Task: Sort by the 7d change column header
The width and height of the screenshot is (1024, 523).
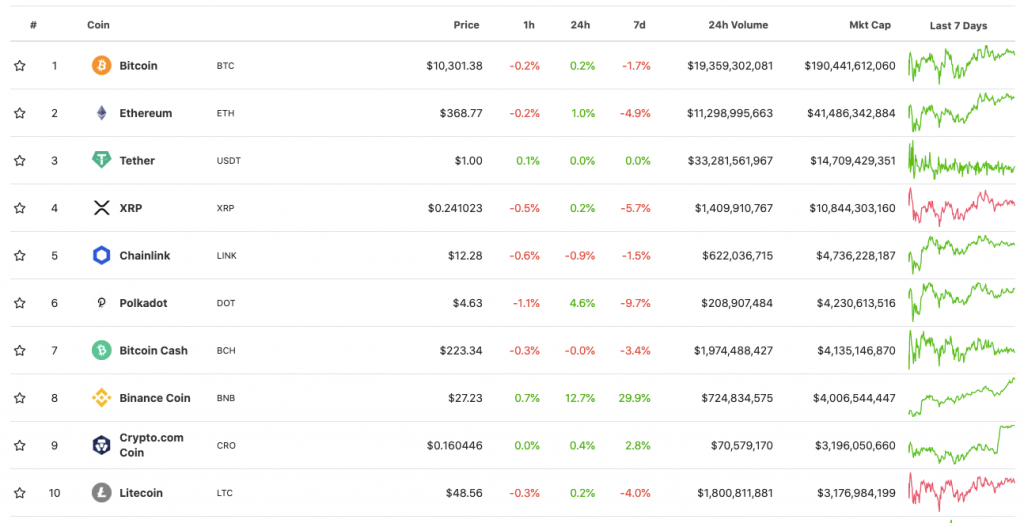Action: pos(639,25)
